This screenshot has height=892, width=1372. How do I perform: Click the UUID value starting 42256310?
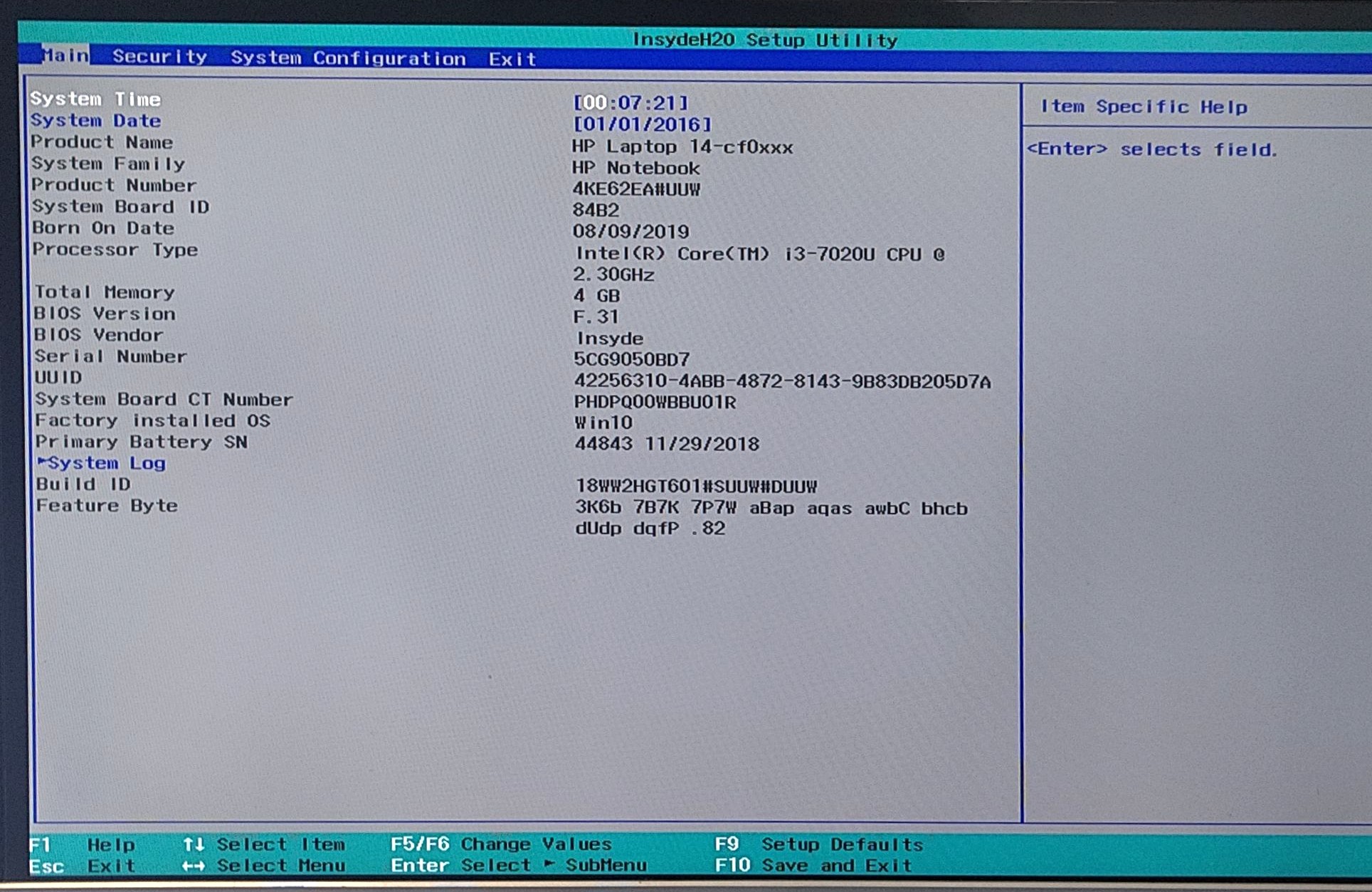[783, 382]
